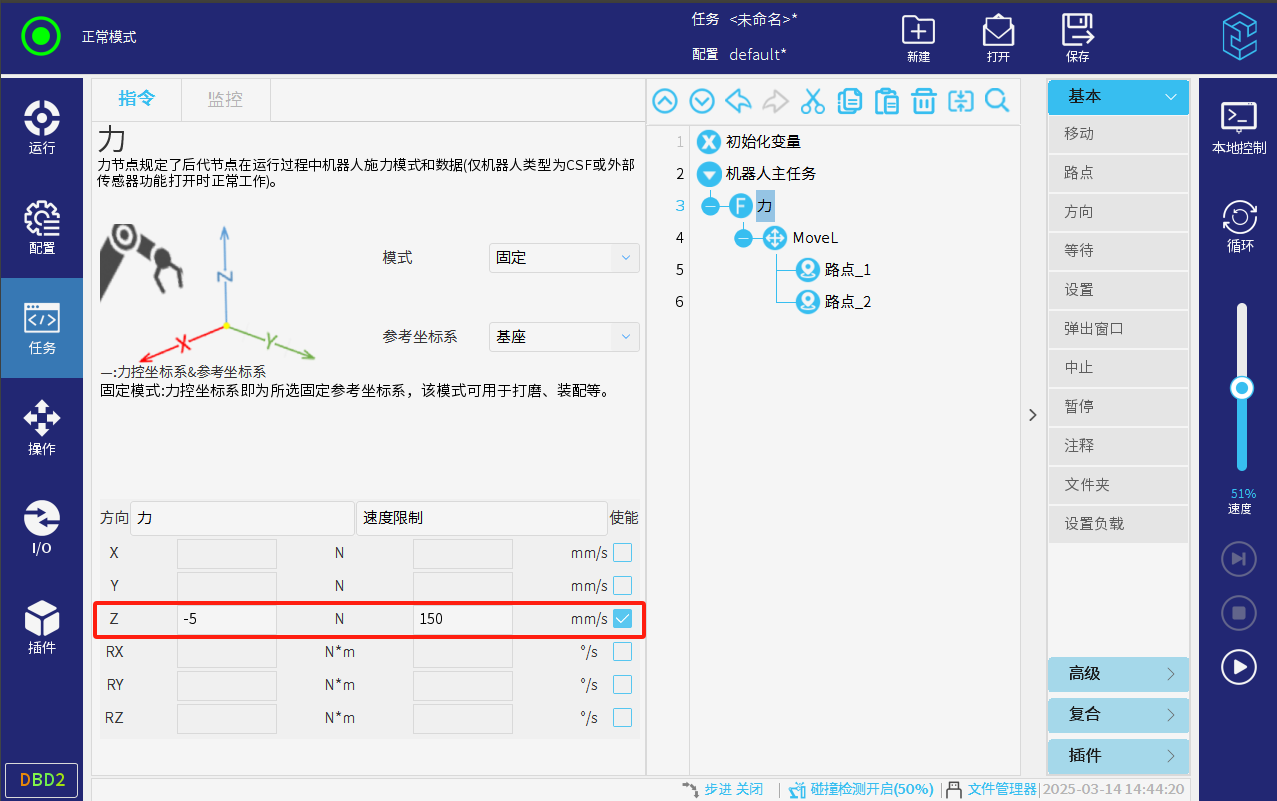Click the undo arrow icon
The image size is (1277, 801).
click(x=738, y=101)
